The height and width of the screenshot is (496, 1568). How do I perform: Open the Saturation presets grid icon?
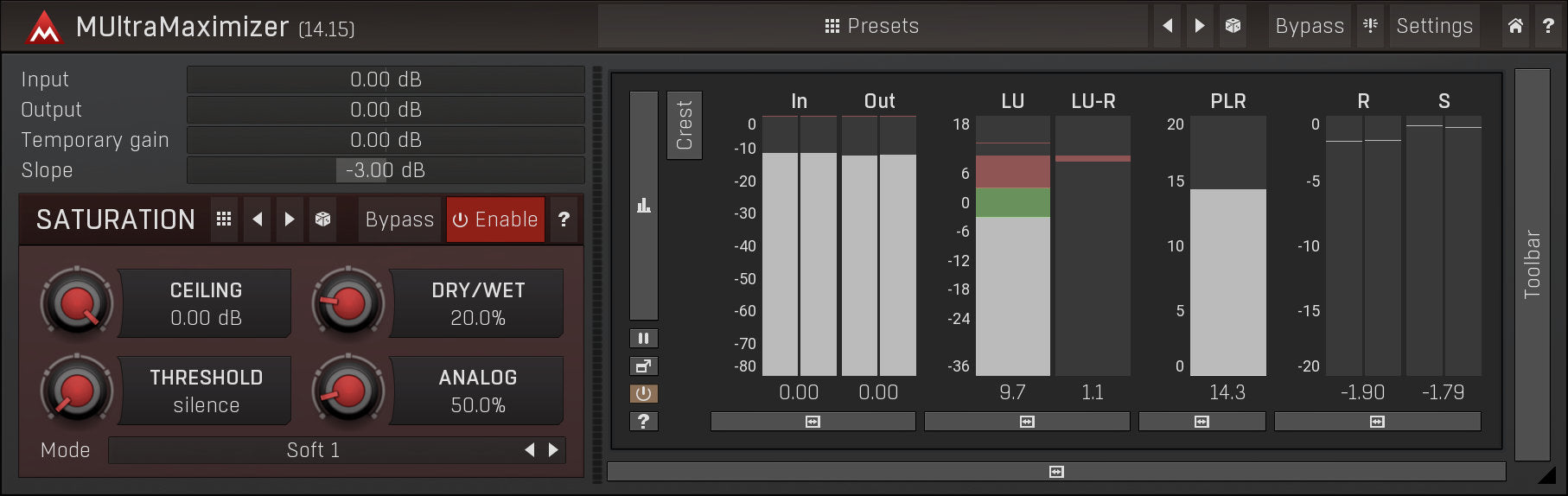coord(224,219)
